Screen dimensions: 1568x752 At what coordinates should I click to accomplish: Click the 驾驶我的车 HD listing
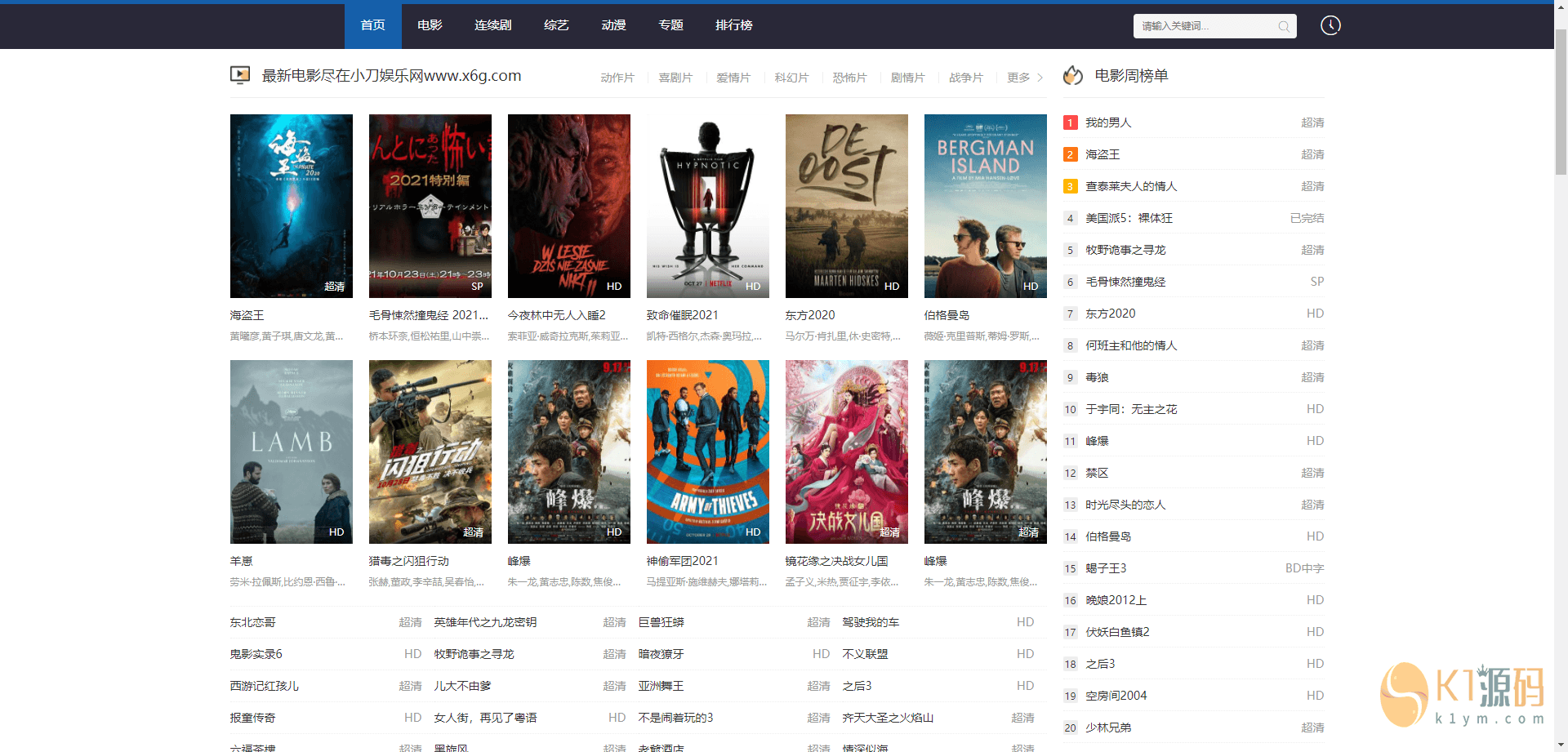point(870,621)
